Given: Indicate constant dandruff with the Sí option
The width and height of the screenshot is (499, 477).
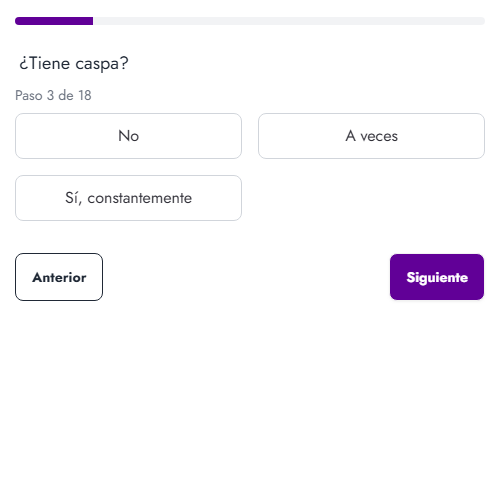Looking at the screenshot, I should [128, 198].
